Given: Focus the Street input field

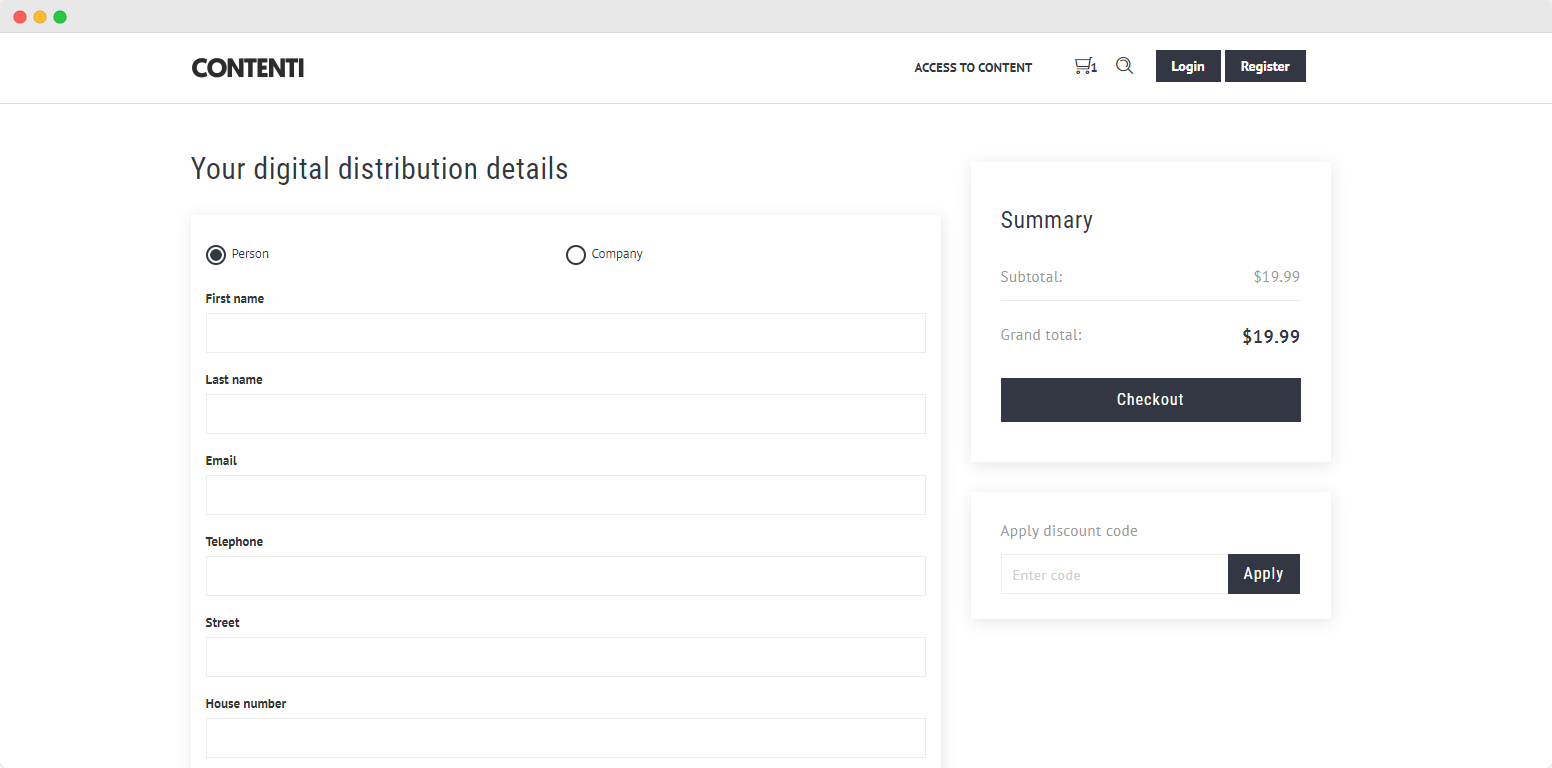Looking at the screenshot, I should click(566, 657).
